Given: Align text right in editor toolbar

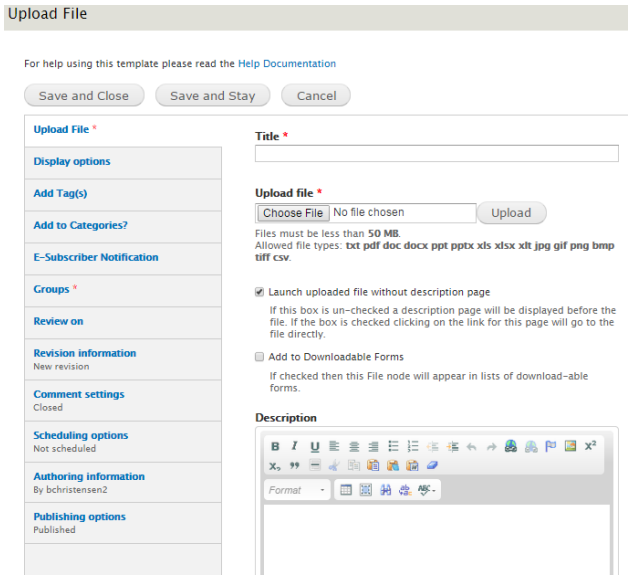Looking at the screenshot, I should 373,446.
